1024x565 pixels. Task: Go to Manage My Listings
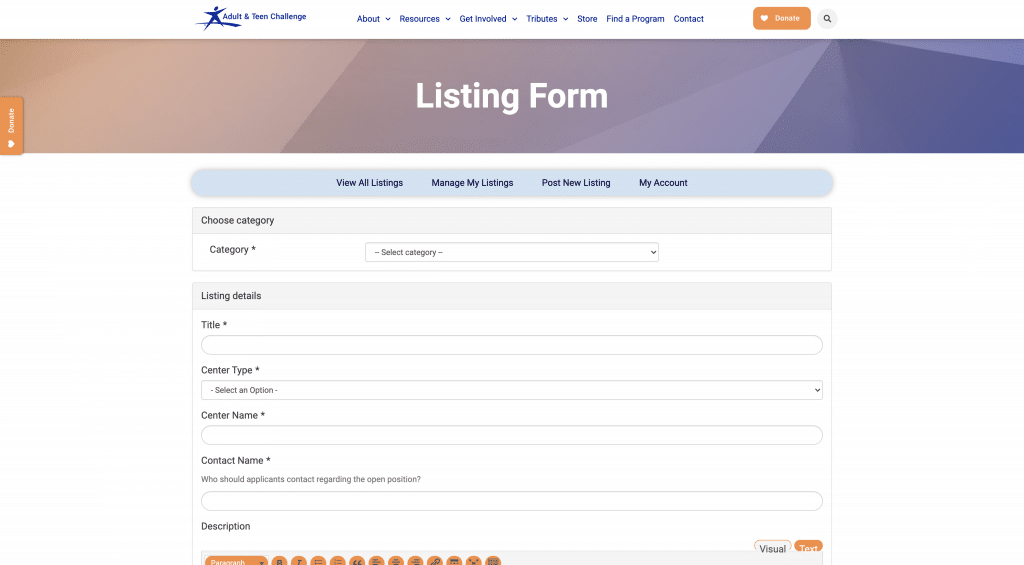click(x=472, y=183)
